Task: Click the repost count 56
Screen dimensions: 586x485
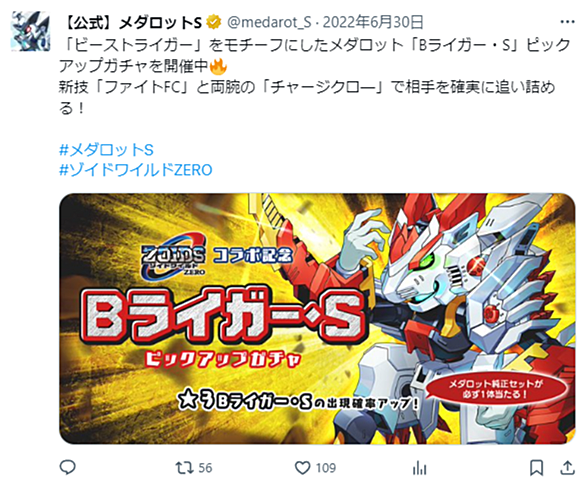Action: pos(205,468)
